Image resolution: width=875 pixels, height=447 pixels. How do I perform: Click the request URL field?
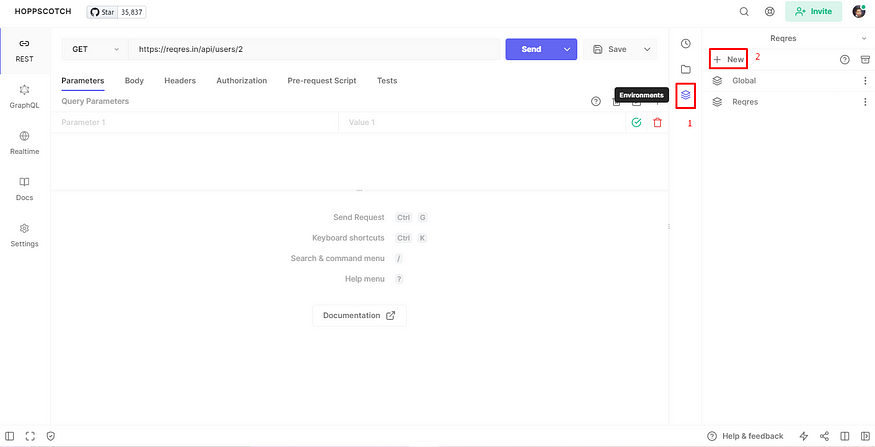click(314, 49)
